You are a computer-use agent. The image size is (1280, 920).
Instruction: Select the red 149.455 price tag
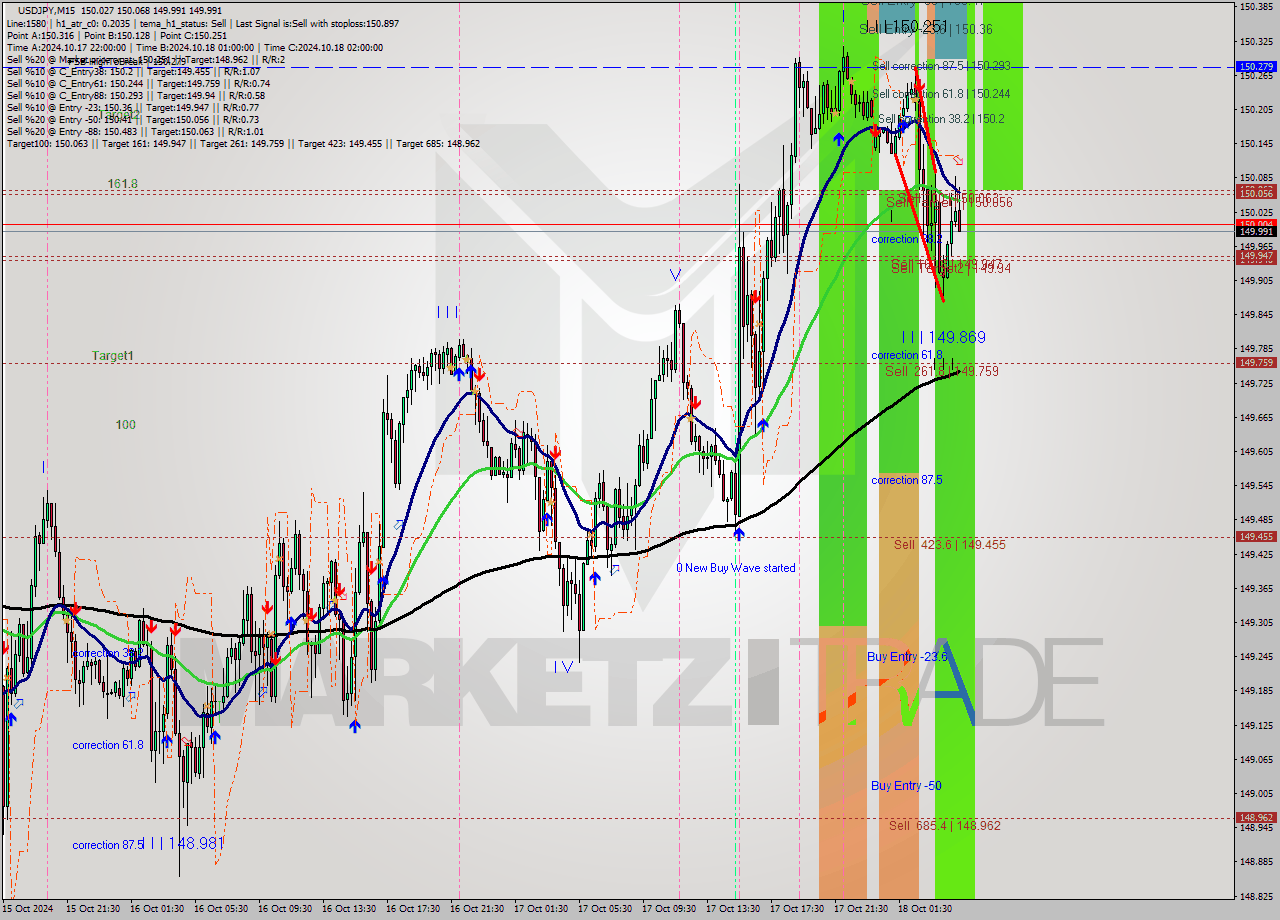point(1256,536)
